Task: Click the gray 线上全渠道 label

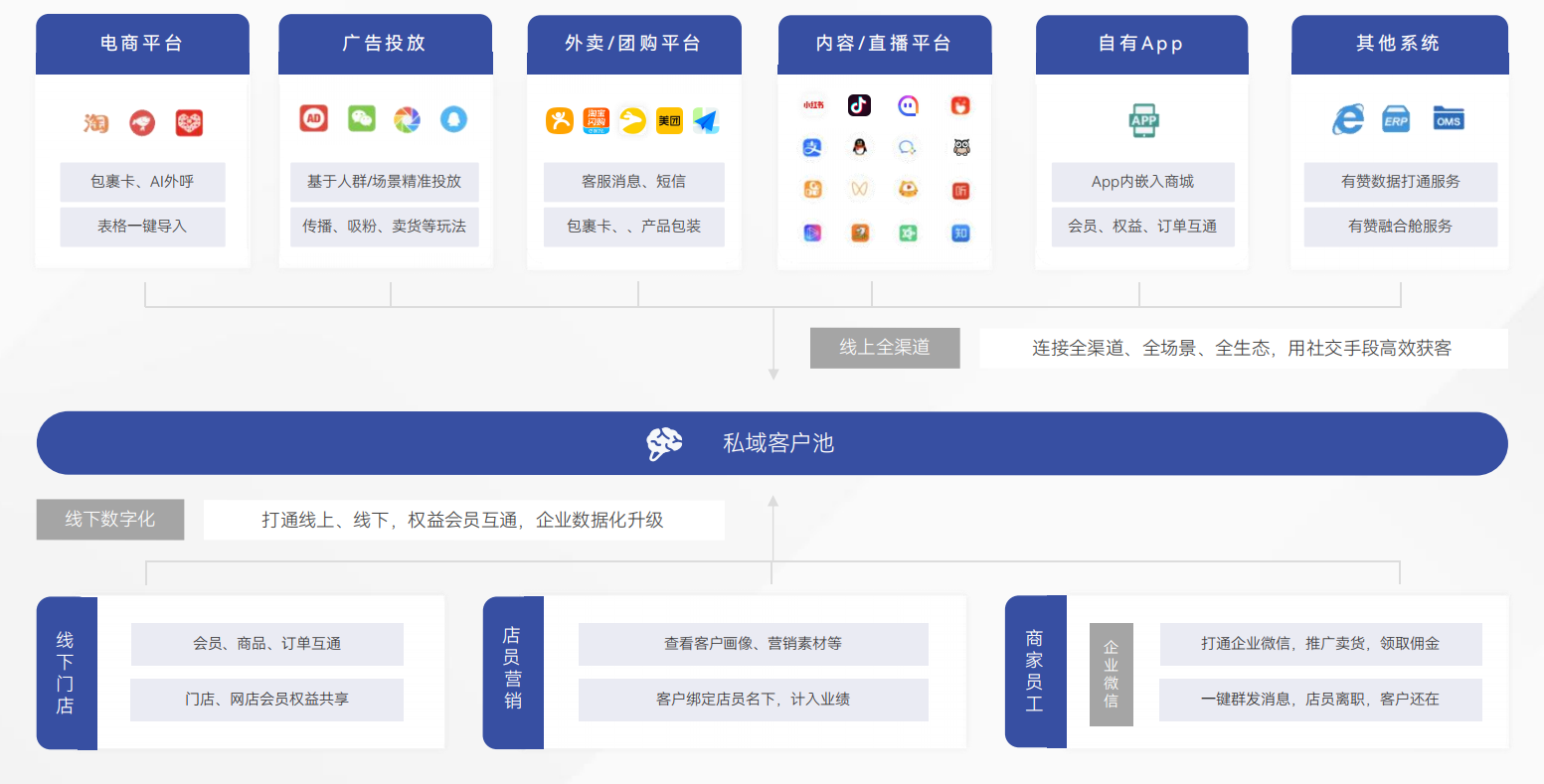Action: (885, 348)
